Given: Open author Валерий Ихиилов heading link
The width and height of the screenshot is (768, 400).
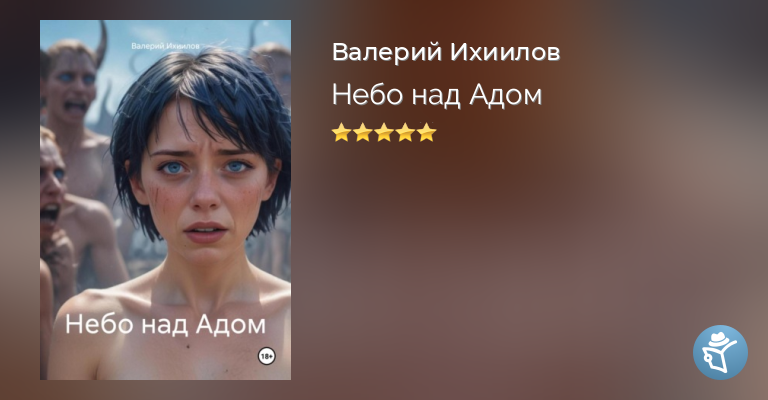Looking at the screenshot, I should coord(446,52).
